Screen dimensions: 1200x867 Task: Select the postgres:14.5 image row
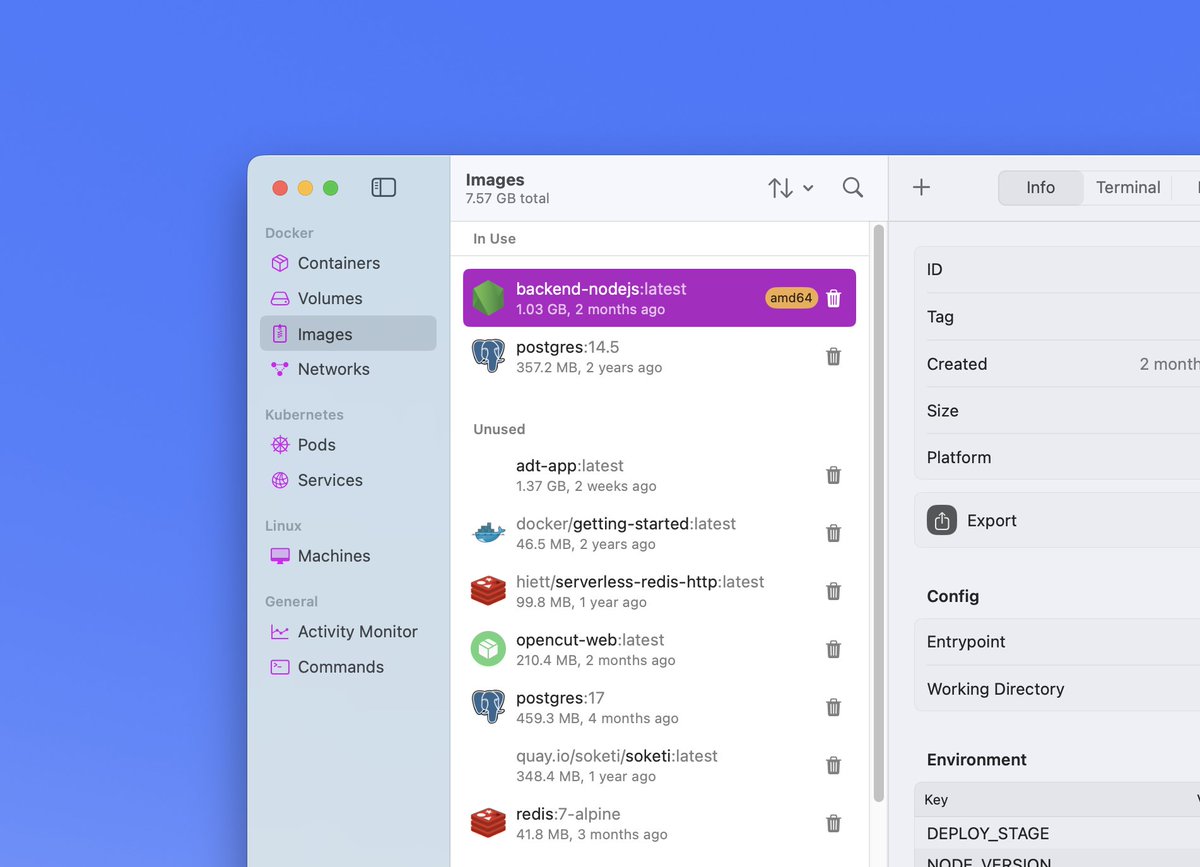click(x=659, y=356)
